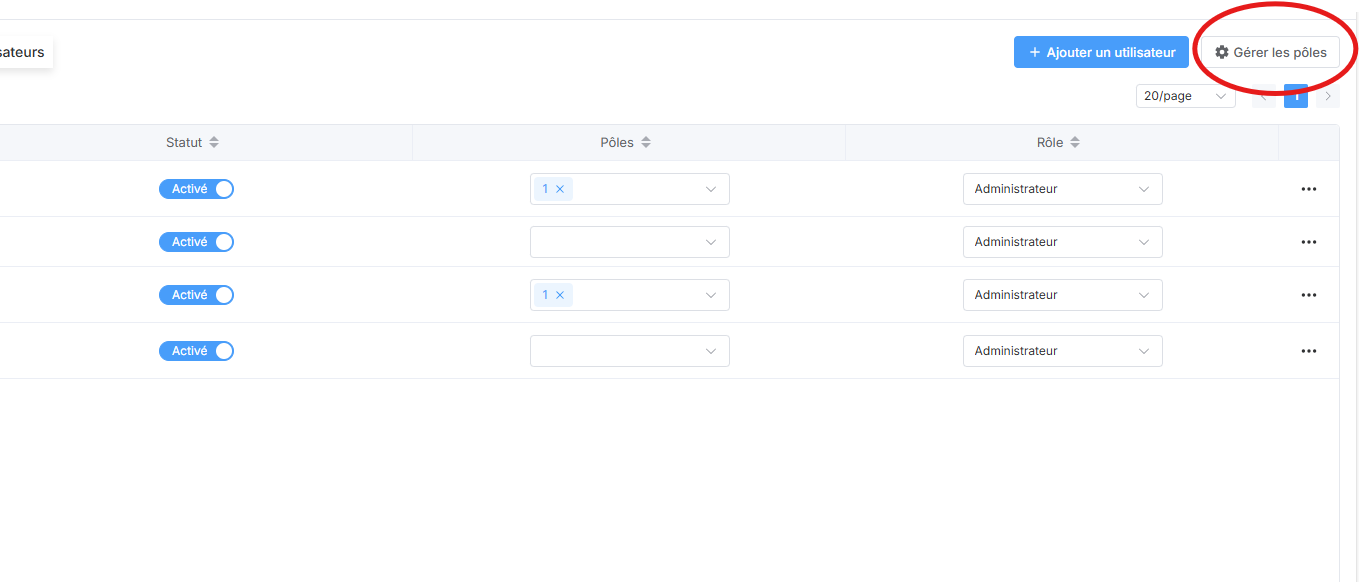The height and width of the screenshot is (582, 1359).
Task: Open the 20/page page size dropdown
Action: [x=1185, y=96]
